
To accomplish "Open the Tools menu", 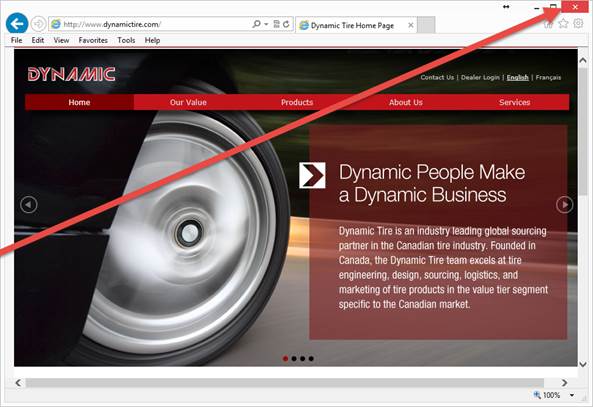I will coord(126,40).
